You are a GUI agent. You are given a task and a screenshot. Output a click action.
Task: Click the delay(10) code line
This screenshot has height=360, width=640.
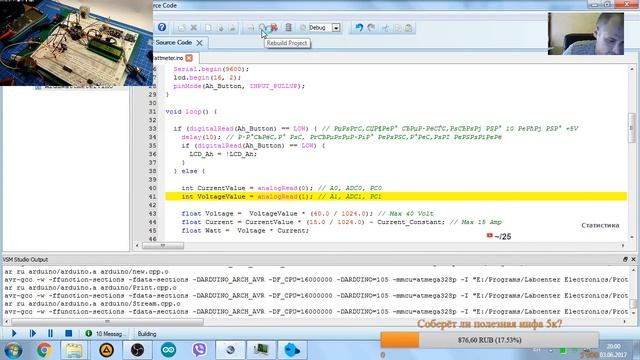pyautogui.click(x=202, y=137)
